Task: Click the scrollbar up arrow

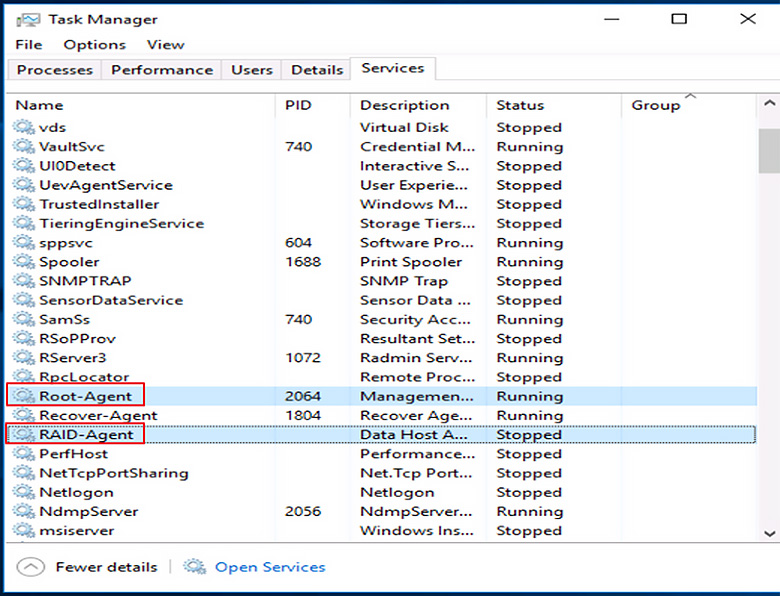Action: click(x=769, y=103)
